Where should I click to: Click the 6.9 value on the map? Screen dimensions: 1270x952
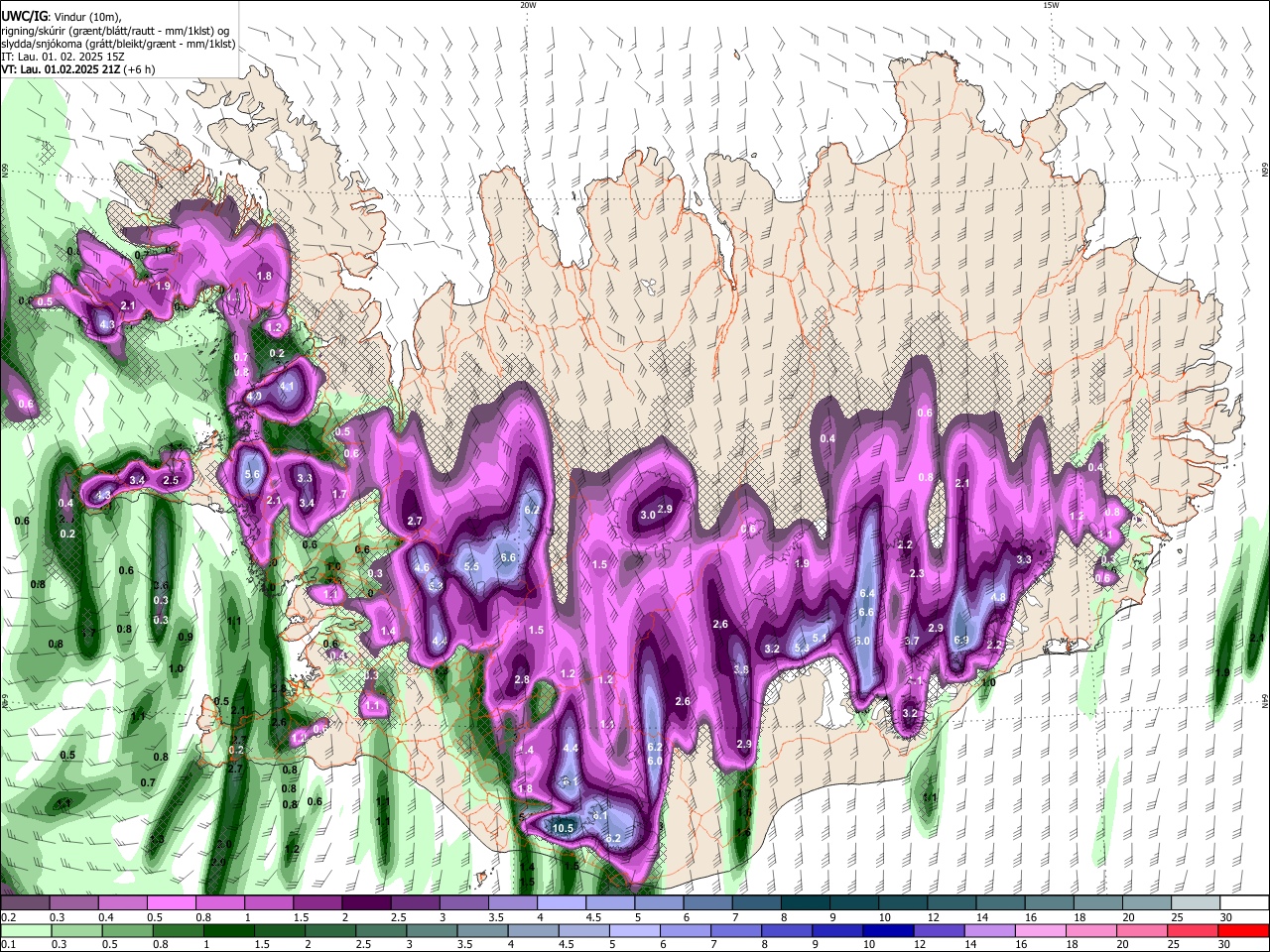point(961,641)
